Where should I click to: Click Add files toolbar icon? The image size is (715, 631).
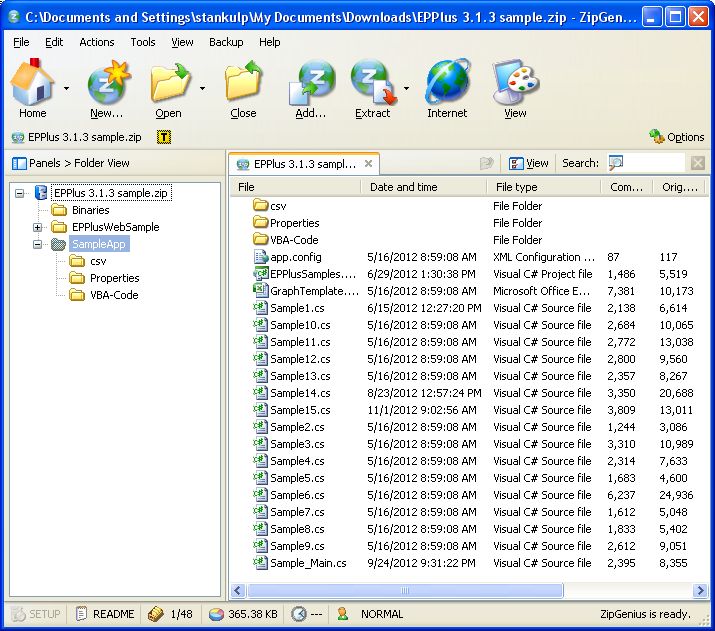(312, 83)
